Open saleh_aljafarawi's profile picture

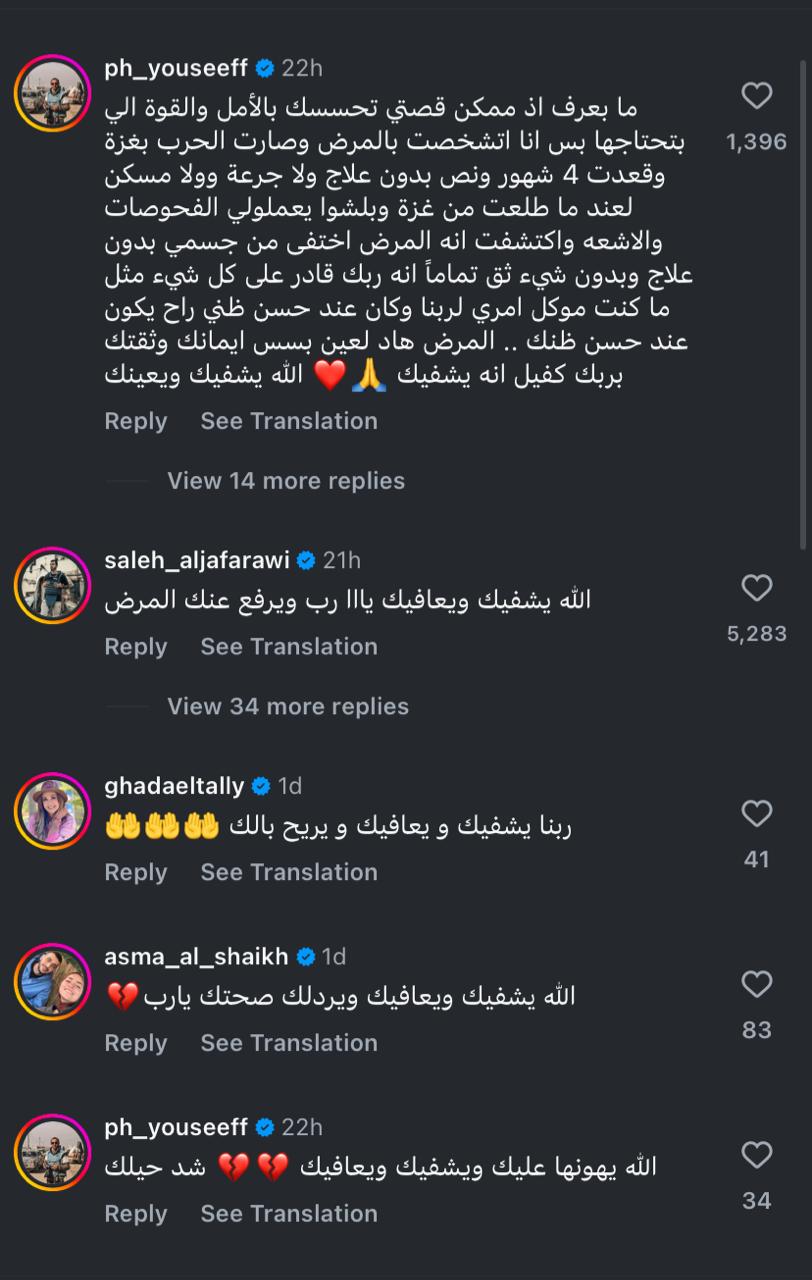tap(53, 586)
